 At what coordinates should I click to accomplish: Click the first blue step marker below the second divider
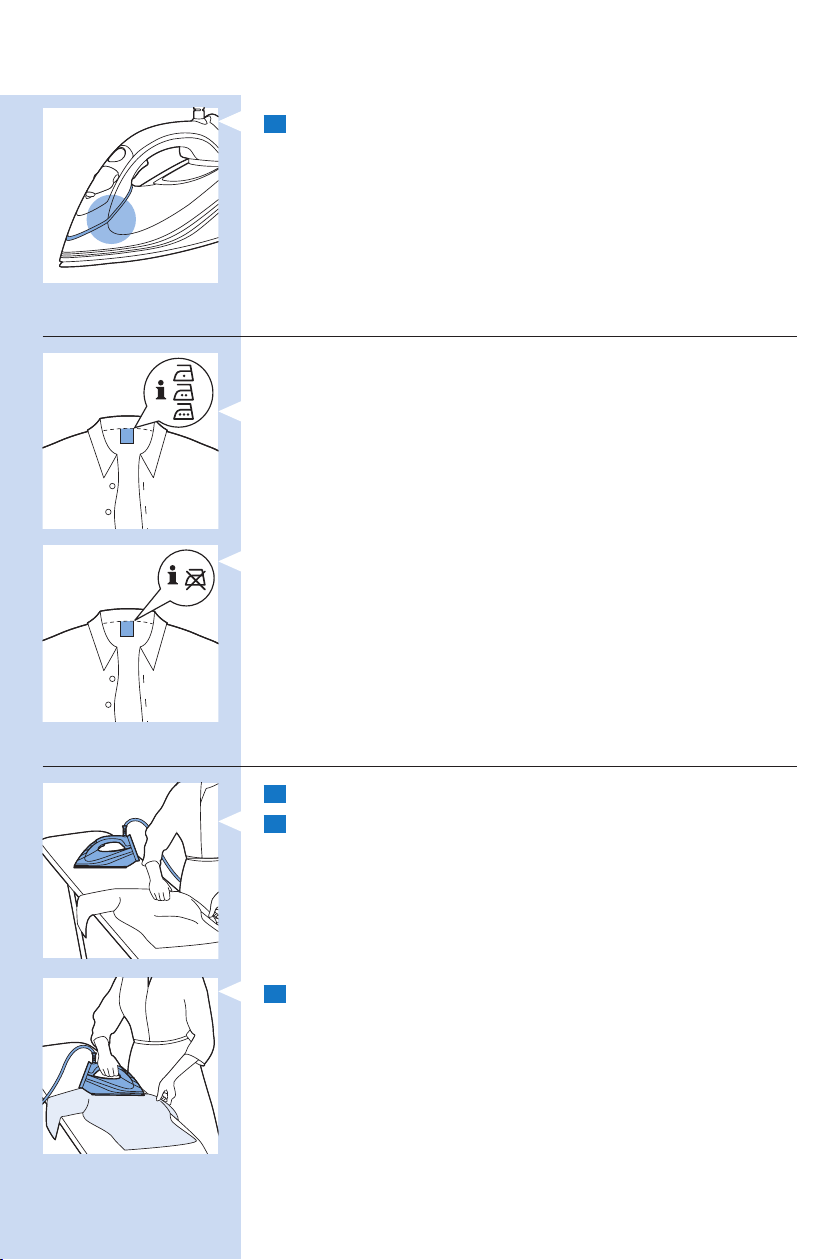[x=276, y=794]
